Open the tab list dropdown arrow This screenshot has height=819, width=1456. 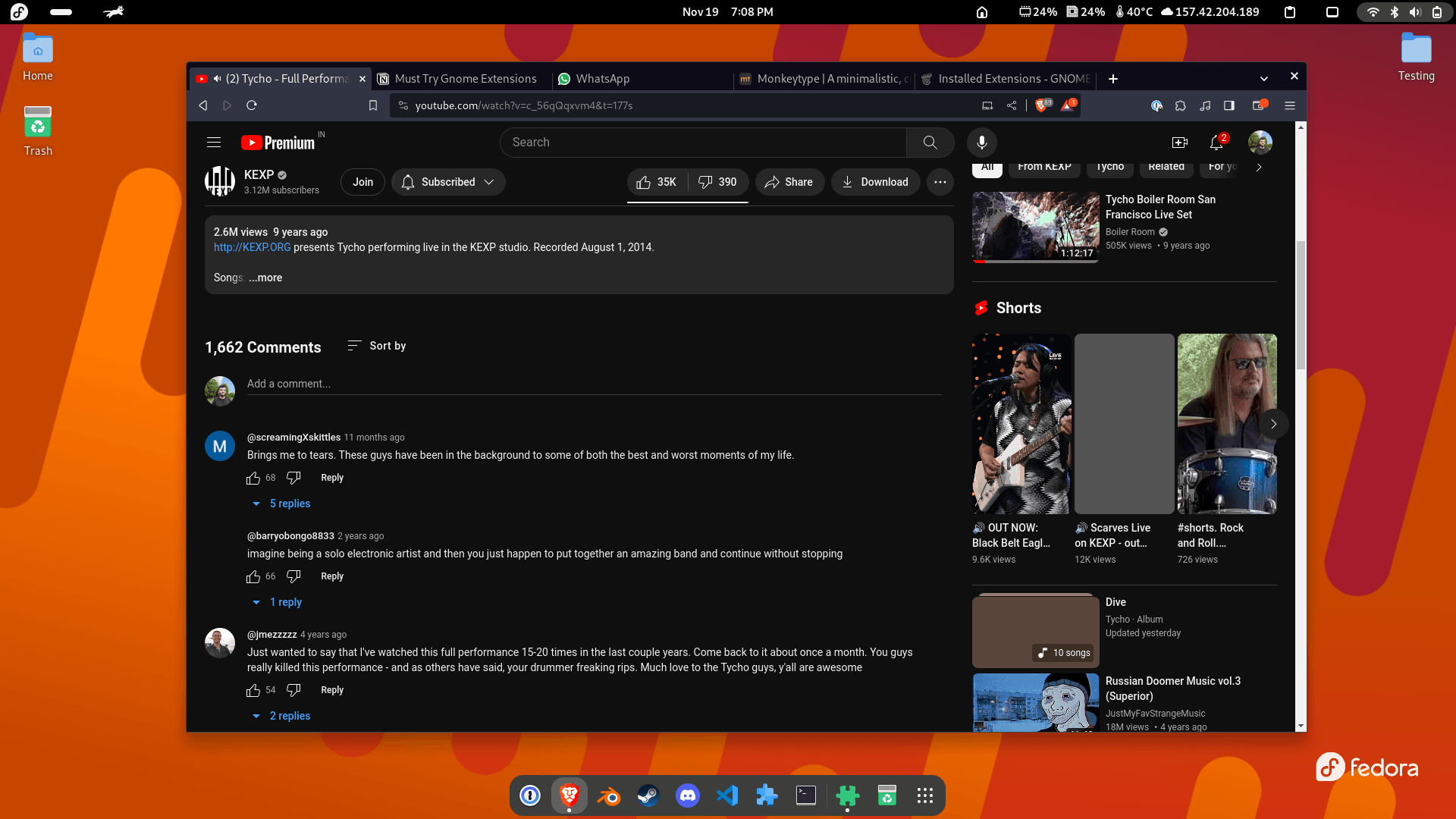[1264, 79]
